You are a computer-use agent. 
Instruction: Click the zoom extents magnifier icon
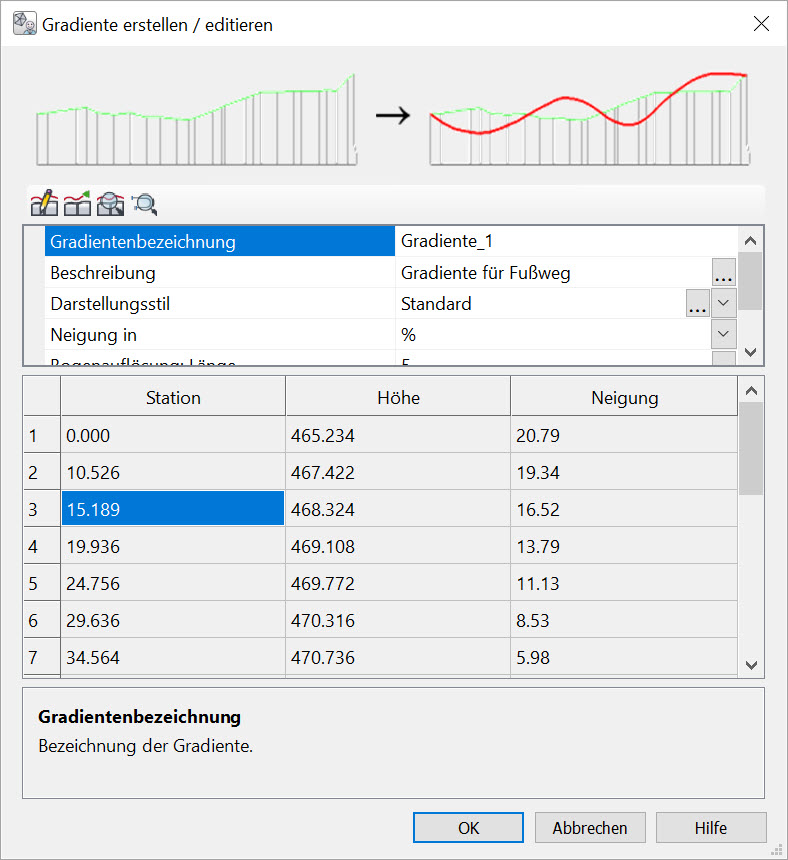(145, 204)
